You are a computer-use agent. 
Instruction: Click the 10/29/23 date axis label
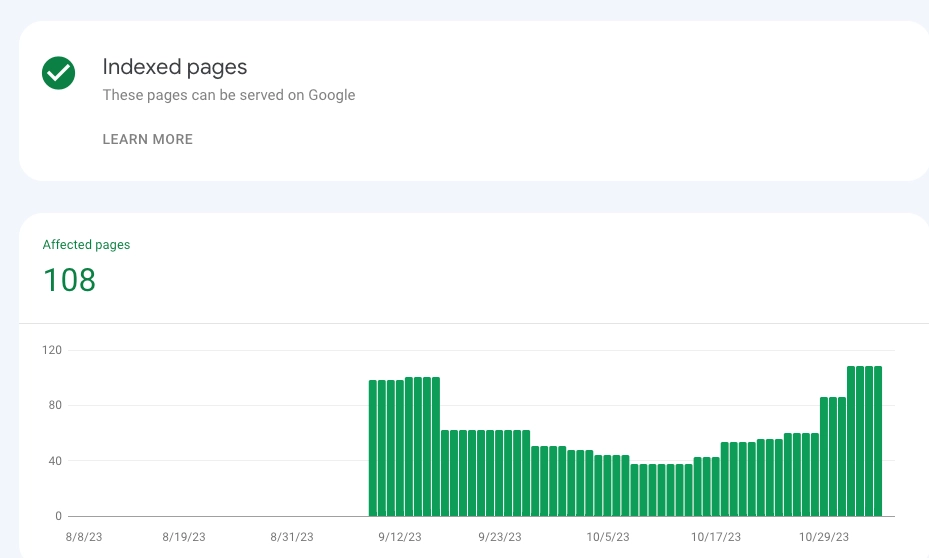point(824,537)
